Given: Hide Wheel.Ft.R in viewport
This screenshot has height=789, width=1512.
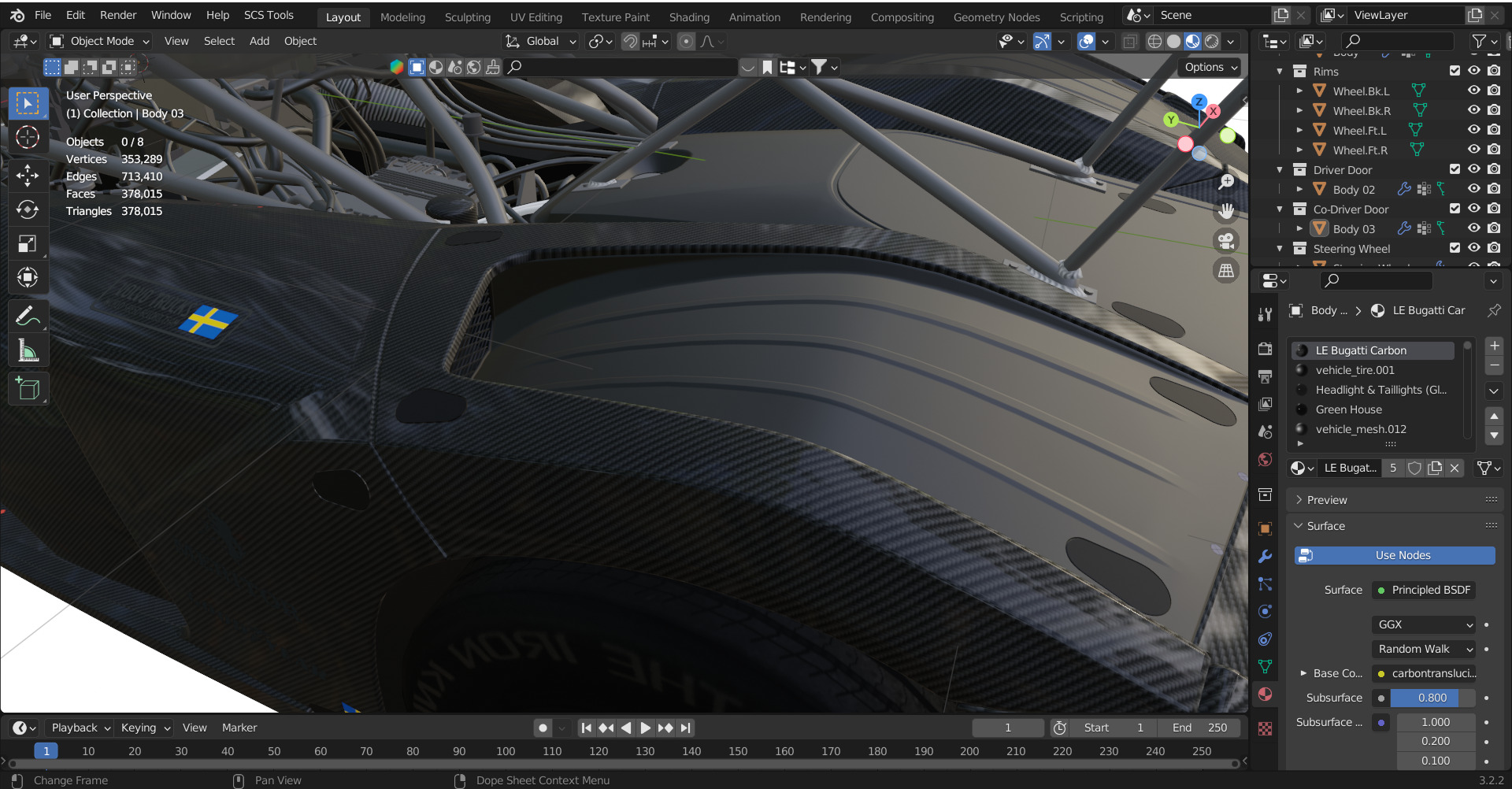Looking at the screenshot, I should point(1473,150).
